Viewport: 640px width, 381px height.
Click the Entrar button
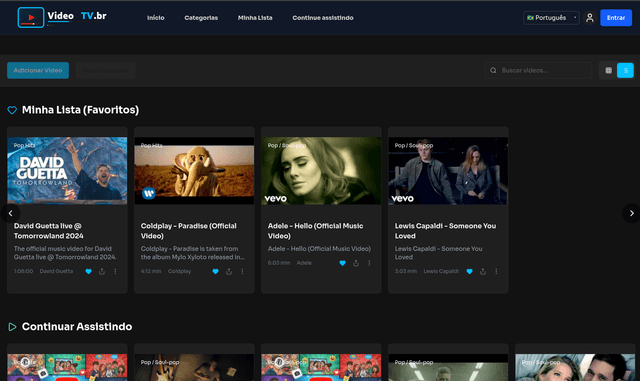click(616, 18)
